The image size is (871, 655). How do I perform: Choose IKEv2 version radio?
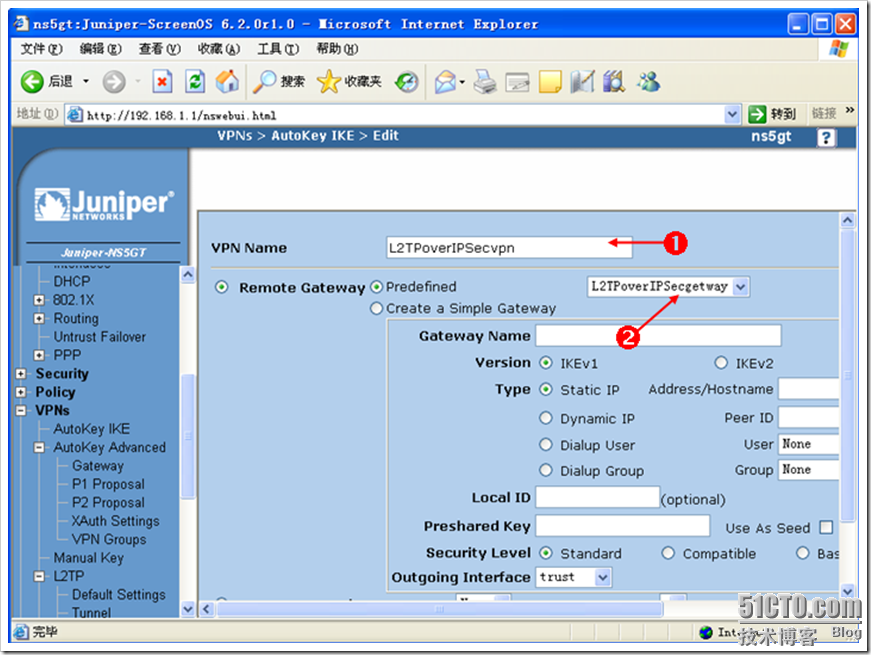pos(721,363)
